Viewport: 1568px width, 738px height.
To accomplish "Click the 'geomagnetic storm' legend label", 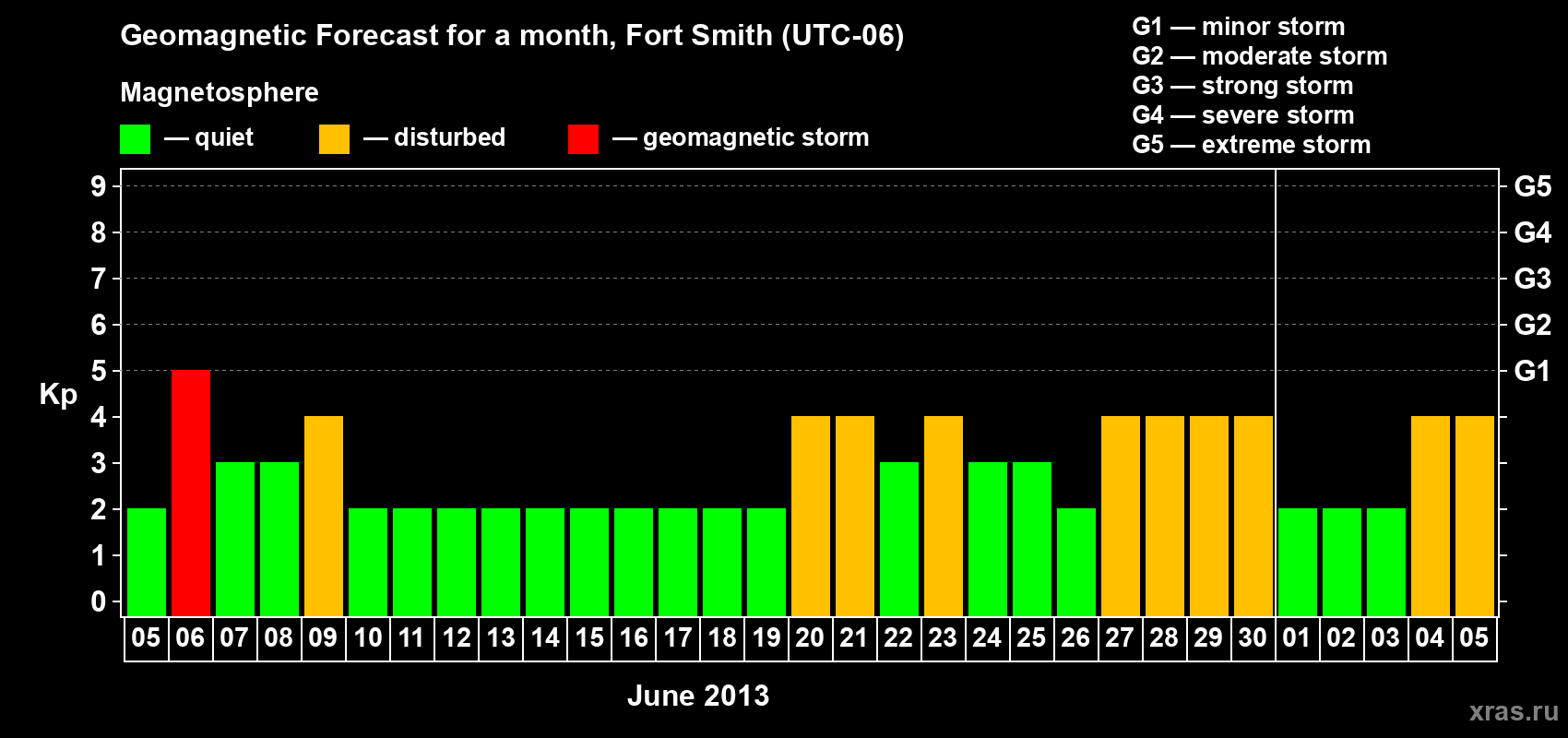I will [x=756, y=137].
